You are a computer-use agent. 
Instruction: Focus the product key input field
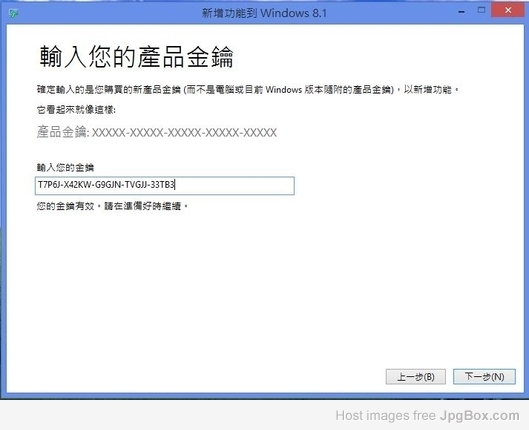tap(165, 185)
